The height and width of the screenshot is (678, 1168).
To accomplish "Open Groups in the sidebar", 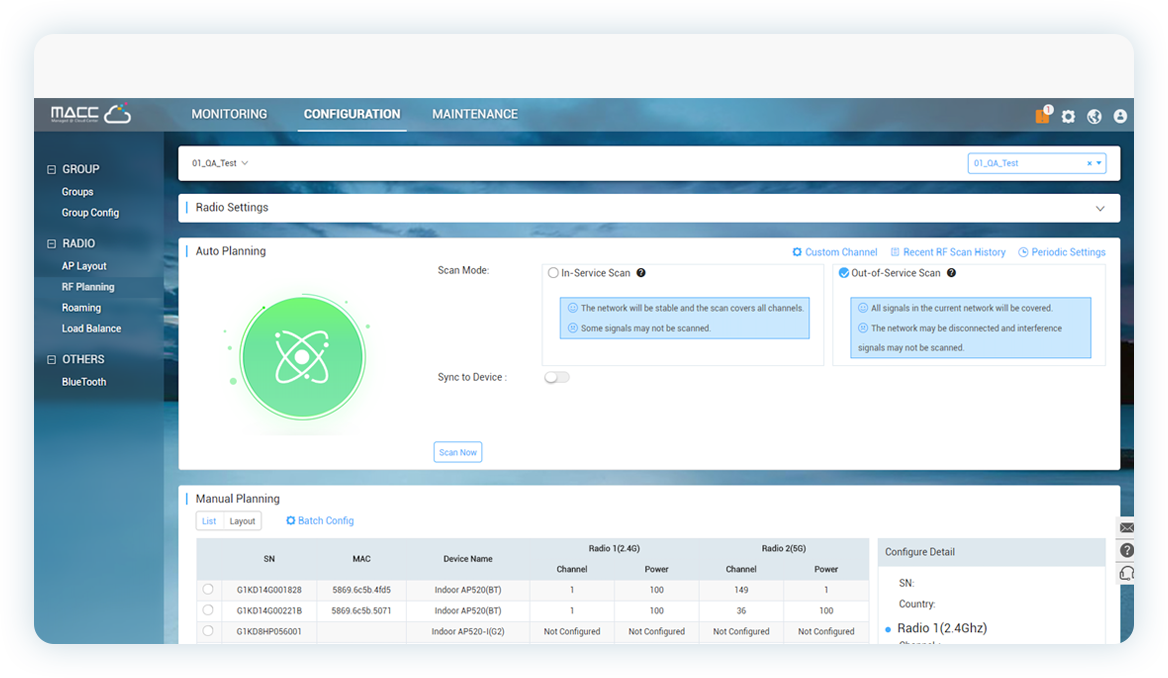I will point(77,191).
